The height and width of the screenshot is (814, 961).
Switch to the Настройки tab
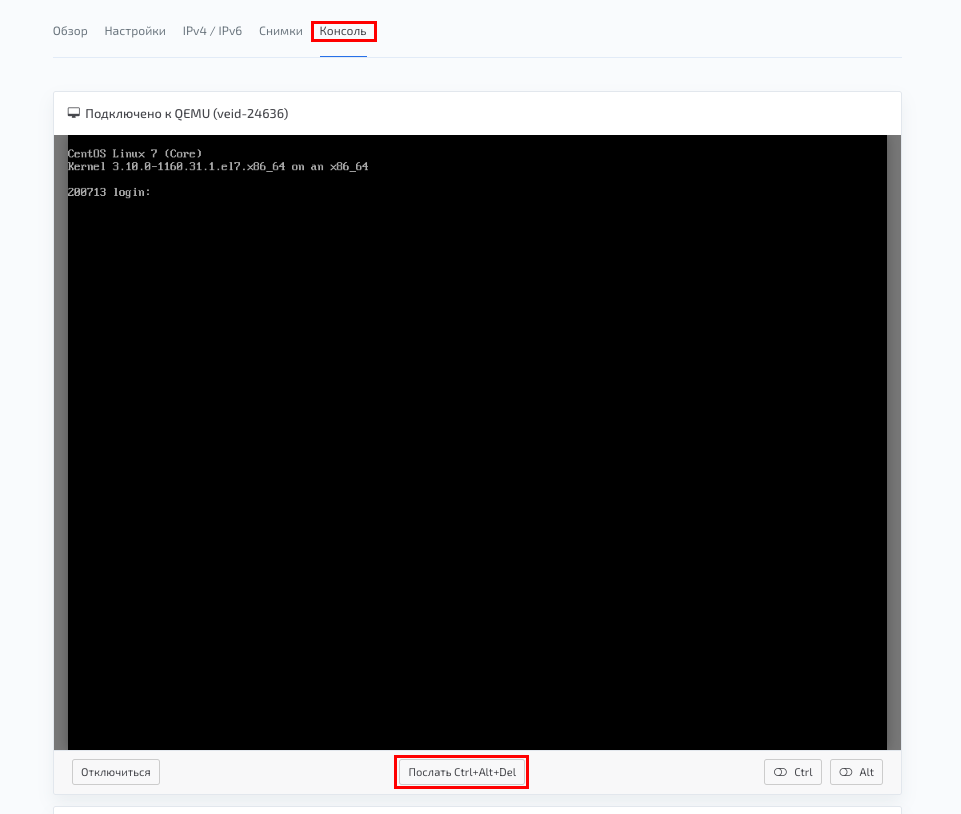135,31
